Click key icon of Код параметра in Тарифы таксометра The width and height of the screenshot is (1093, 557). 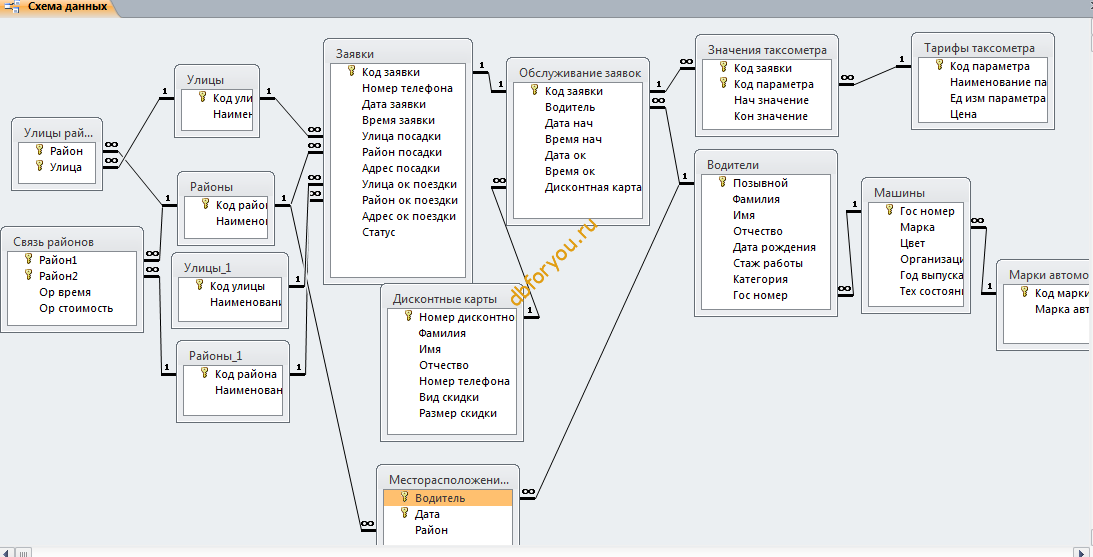940,66
